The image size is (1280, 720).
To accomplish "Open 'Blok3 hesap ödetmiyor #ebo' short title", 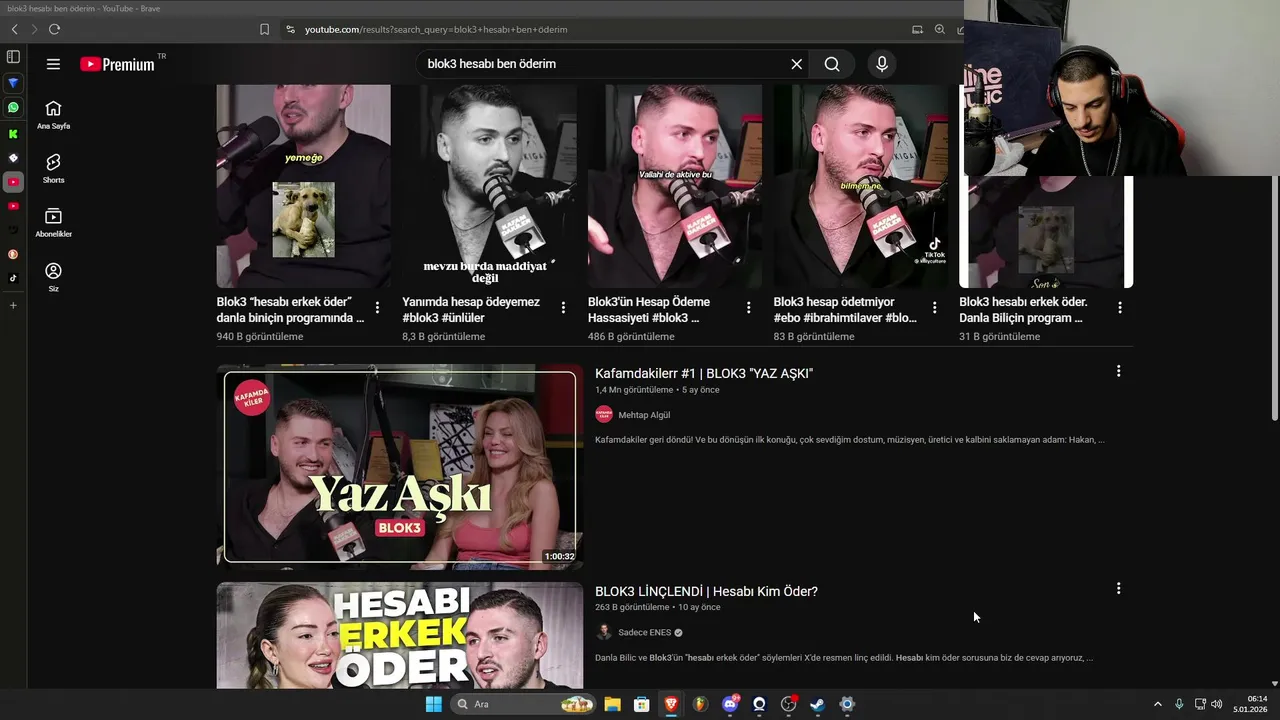I will pyautogui.click(x=845, y=310).
